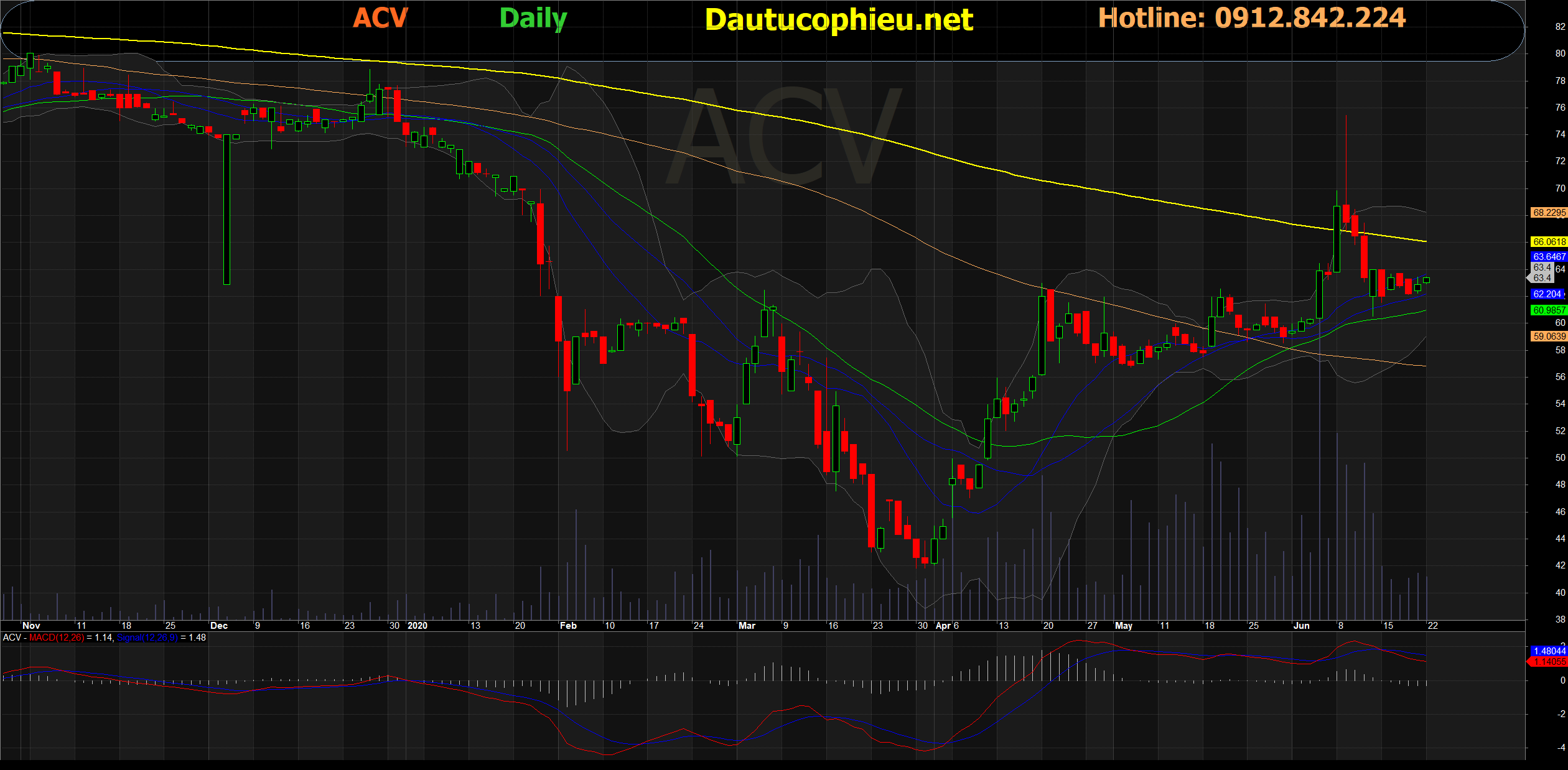
Task: Click the 2020 year marker on date axis
Action: [418, 626]
